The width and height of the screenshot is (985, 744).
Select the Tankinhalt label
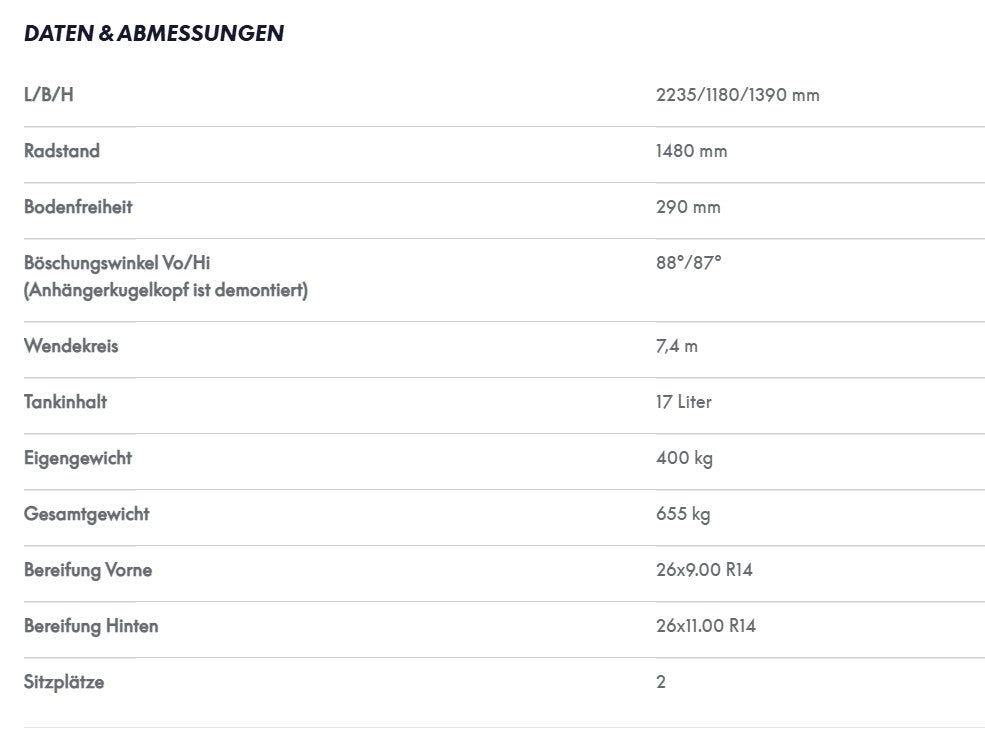point(65,402)
